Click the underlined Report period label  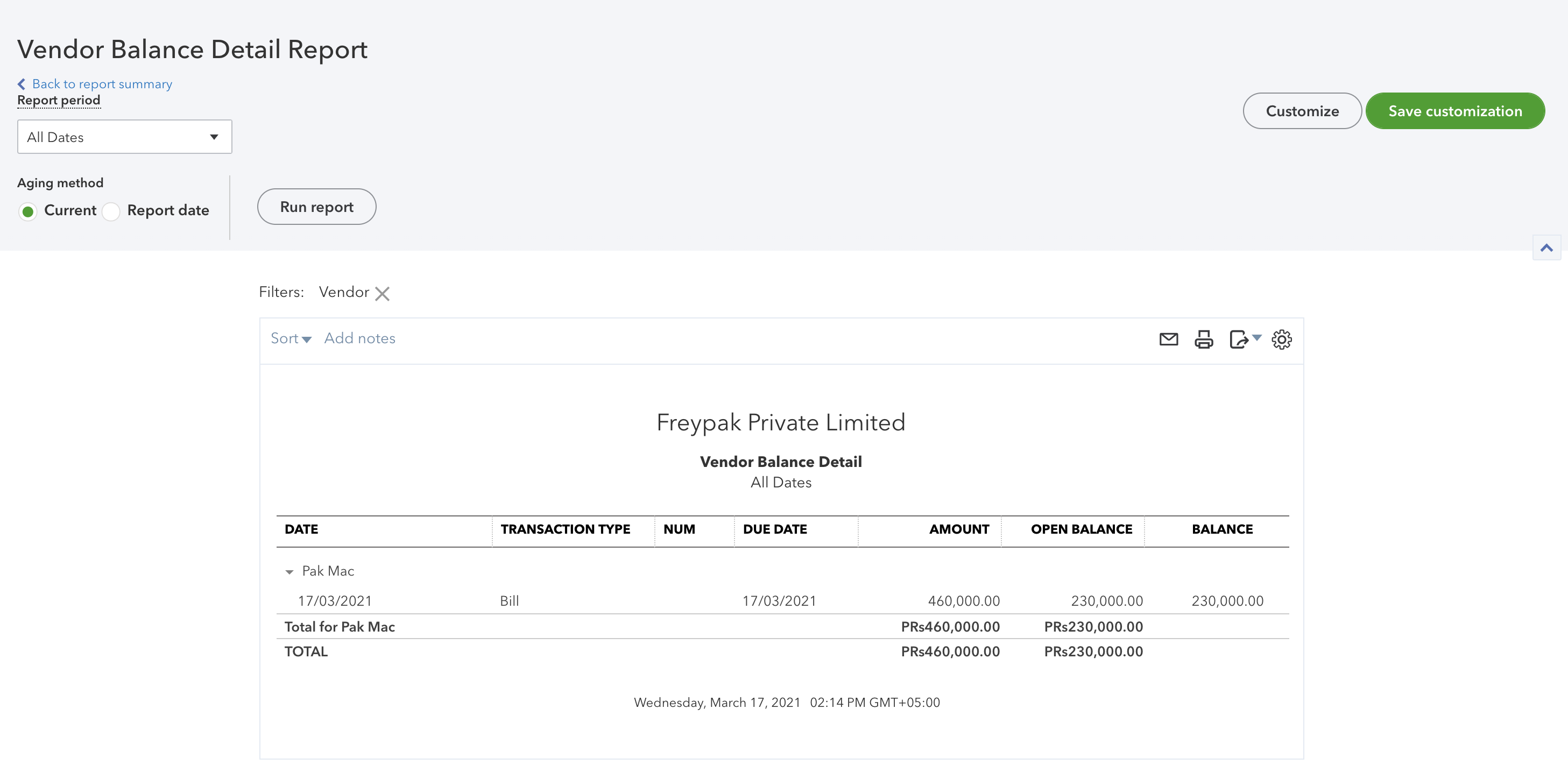tap(59, 100)
